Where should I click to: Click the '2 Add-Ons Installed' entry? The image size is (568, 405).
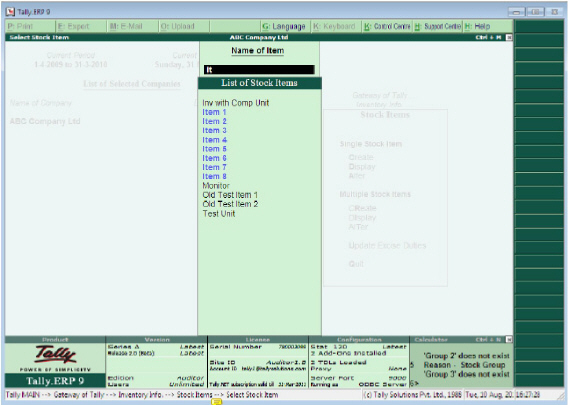tap(348, 353)
